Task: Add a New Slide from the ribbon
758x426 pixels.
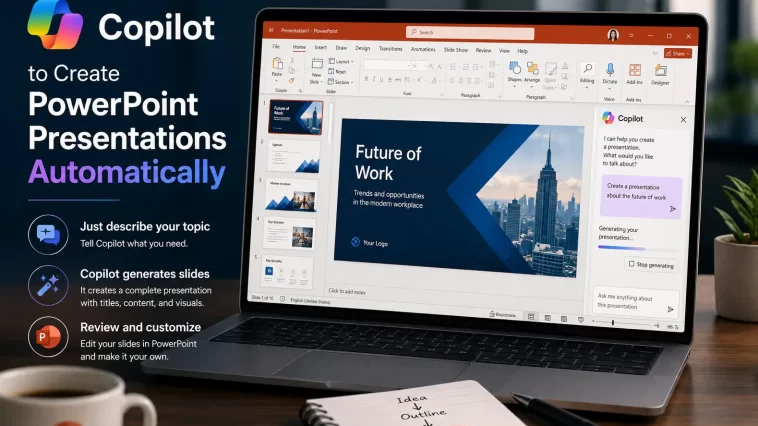Action: tap(317, 71)
